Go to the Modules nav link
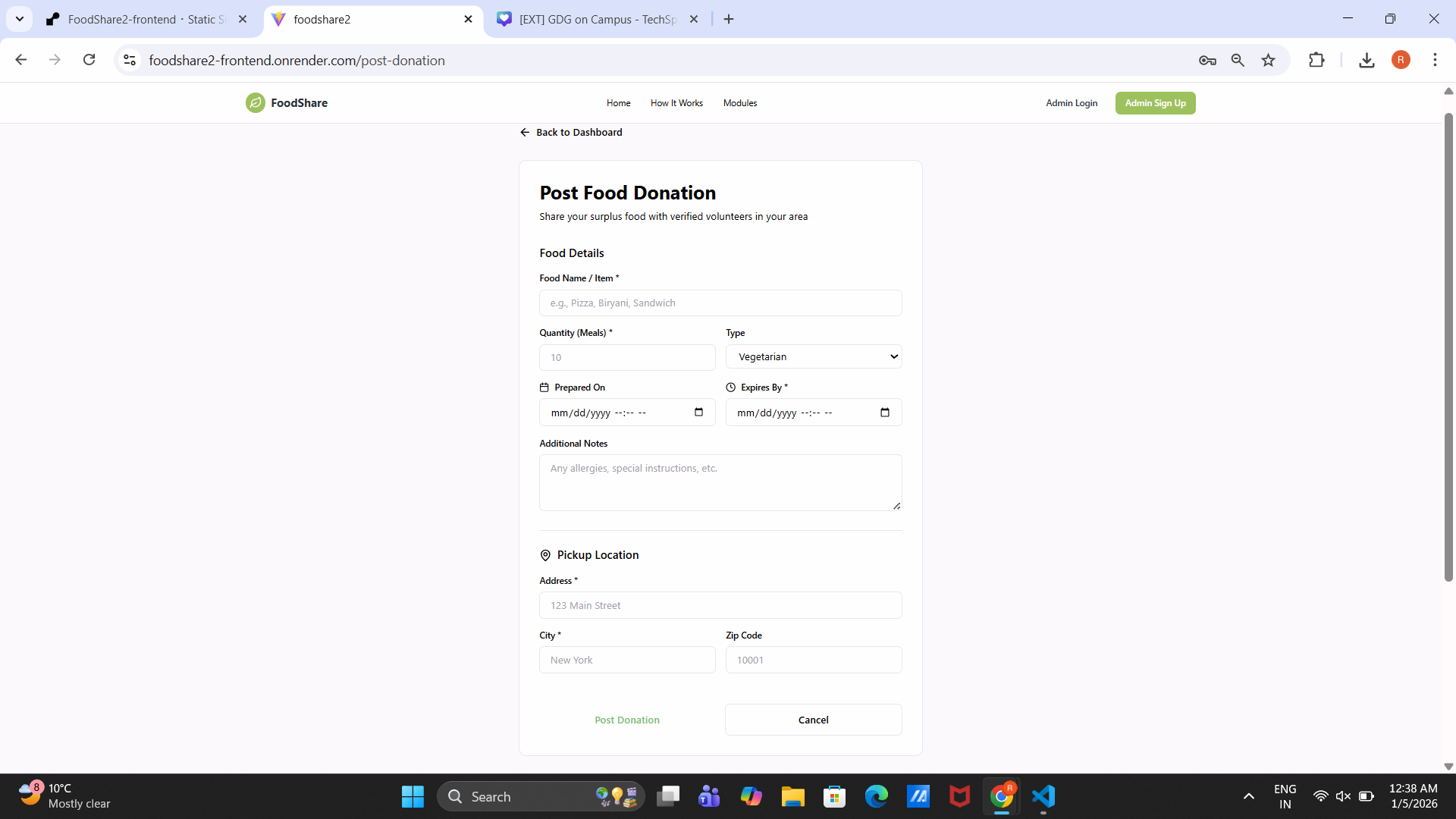Viewport: 1456px width, 819px height. (x=739, y=103)
